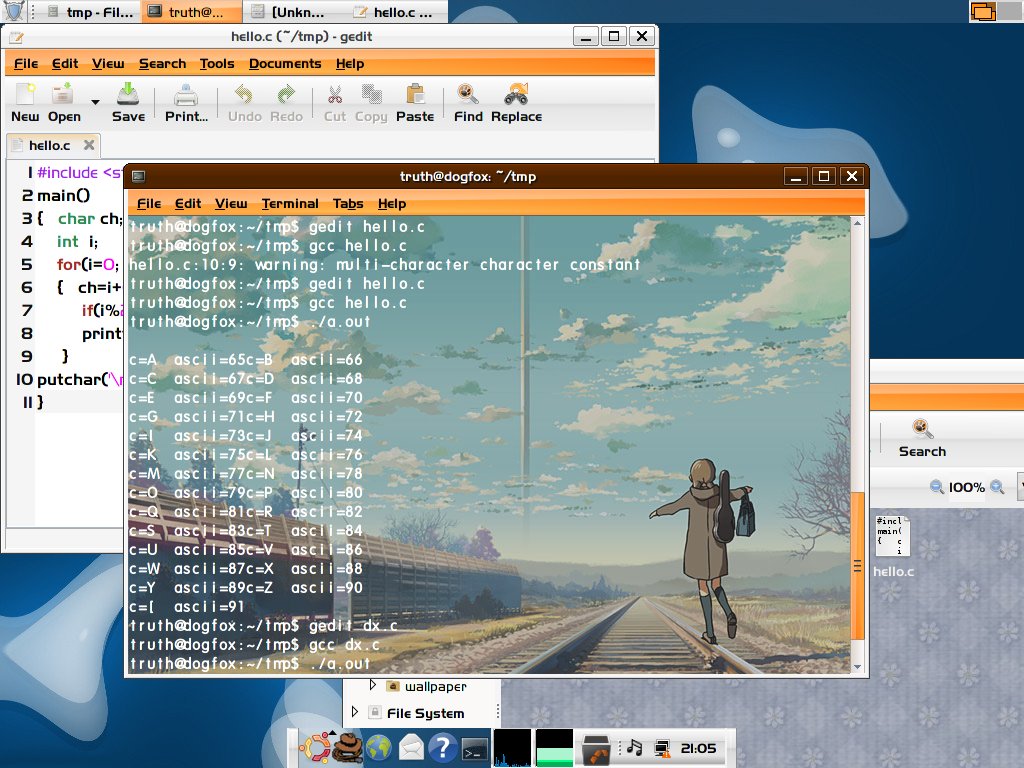1024x768 pixels.
Task: Open the gedit Edit menu
Action: click(x=65, y=64)
